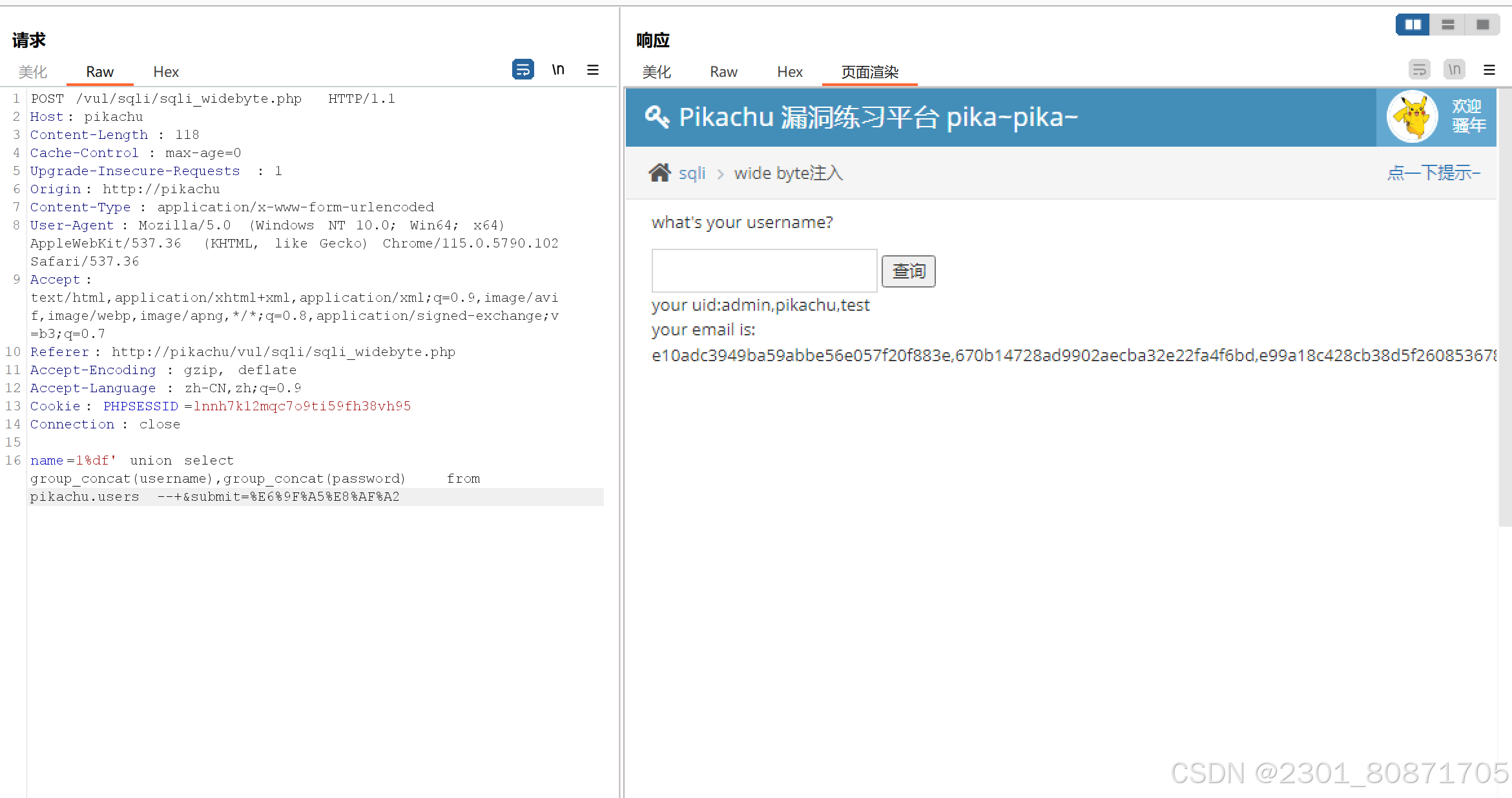The height and width of the screenshot is (798, 1512).
Task: Select side-by-side layout icon
Action: (x=1413, y=25)
